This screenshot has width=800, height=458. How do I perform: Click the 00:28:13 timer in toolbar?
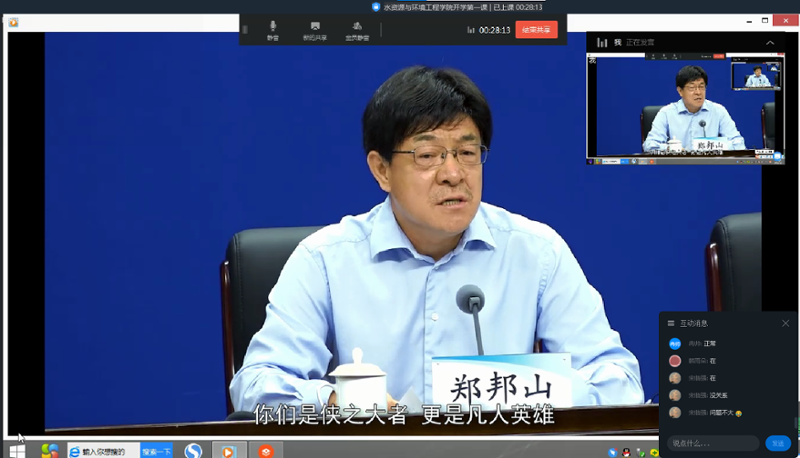click(494, 30)
